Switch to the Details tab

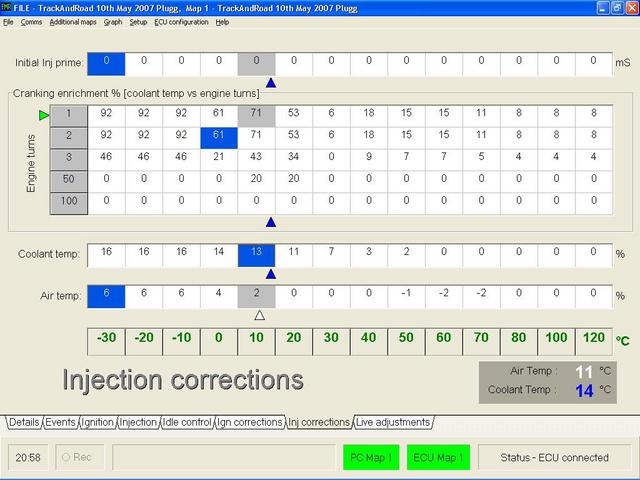(24, 422)
